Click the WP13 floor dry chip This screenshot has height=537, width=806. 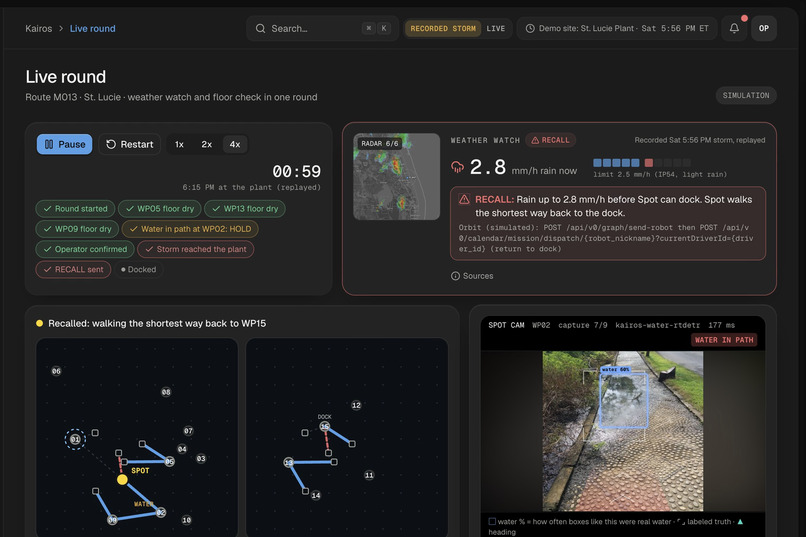245,209
